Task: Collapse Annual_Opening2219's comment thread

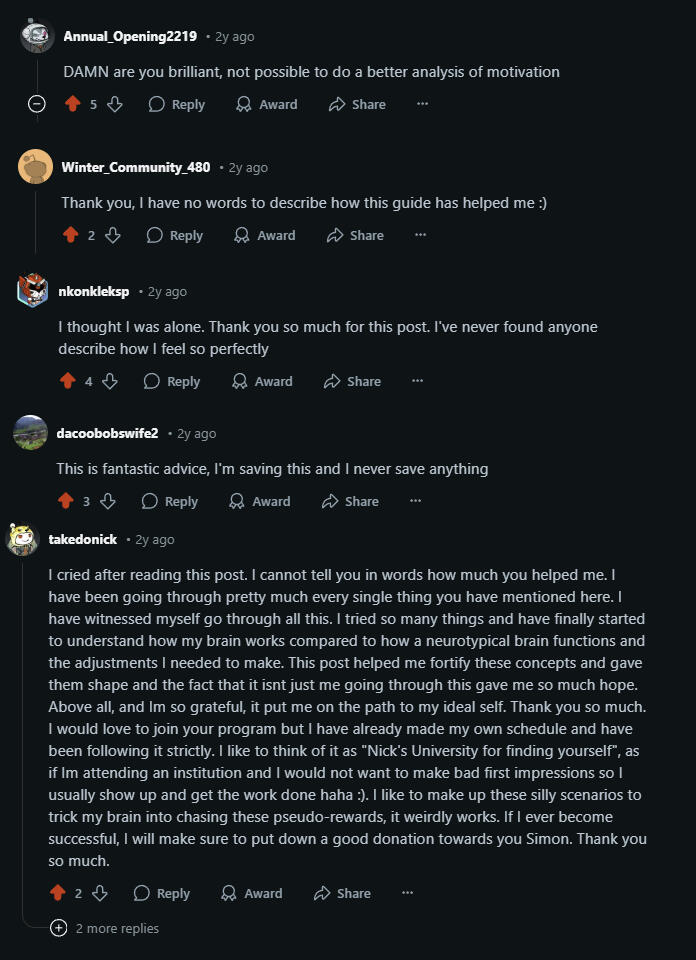Action: (37, 104)
